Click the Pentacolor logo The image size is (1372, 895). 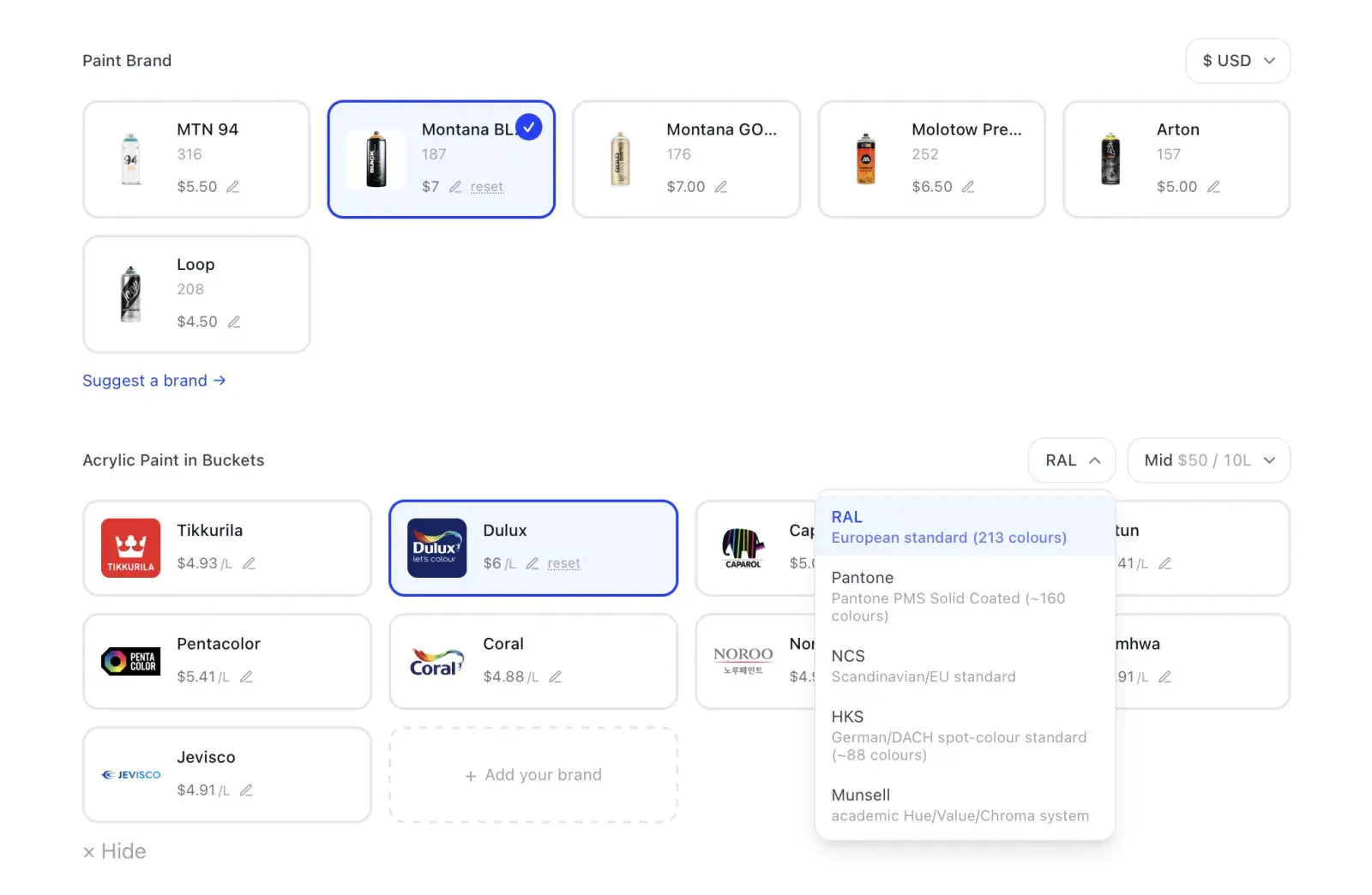[131, 662]
